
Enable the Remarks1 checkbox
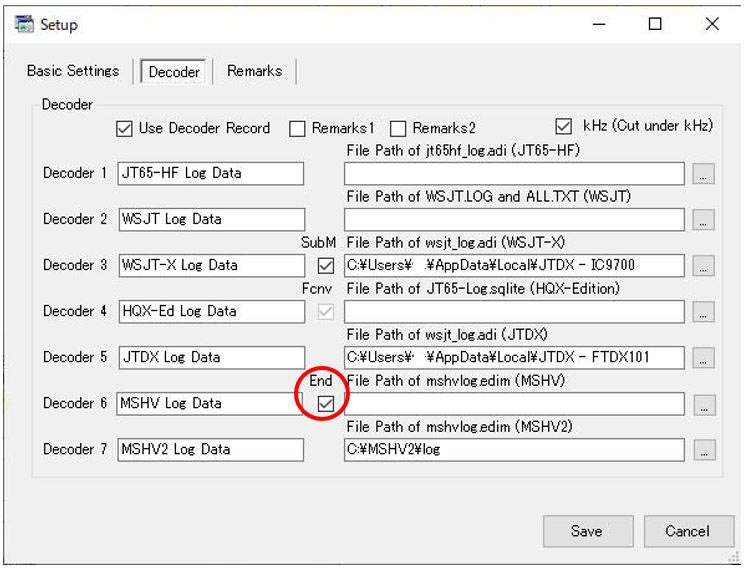[x=297, y=128]
